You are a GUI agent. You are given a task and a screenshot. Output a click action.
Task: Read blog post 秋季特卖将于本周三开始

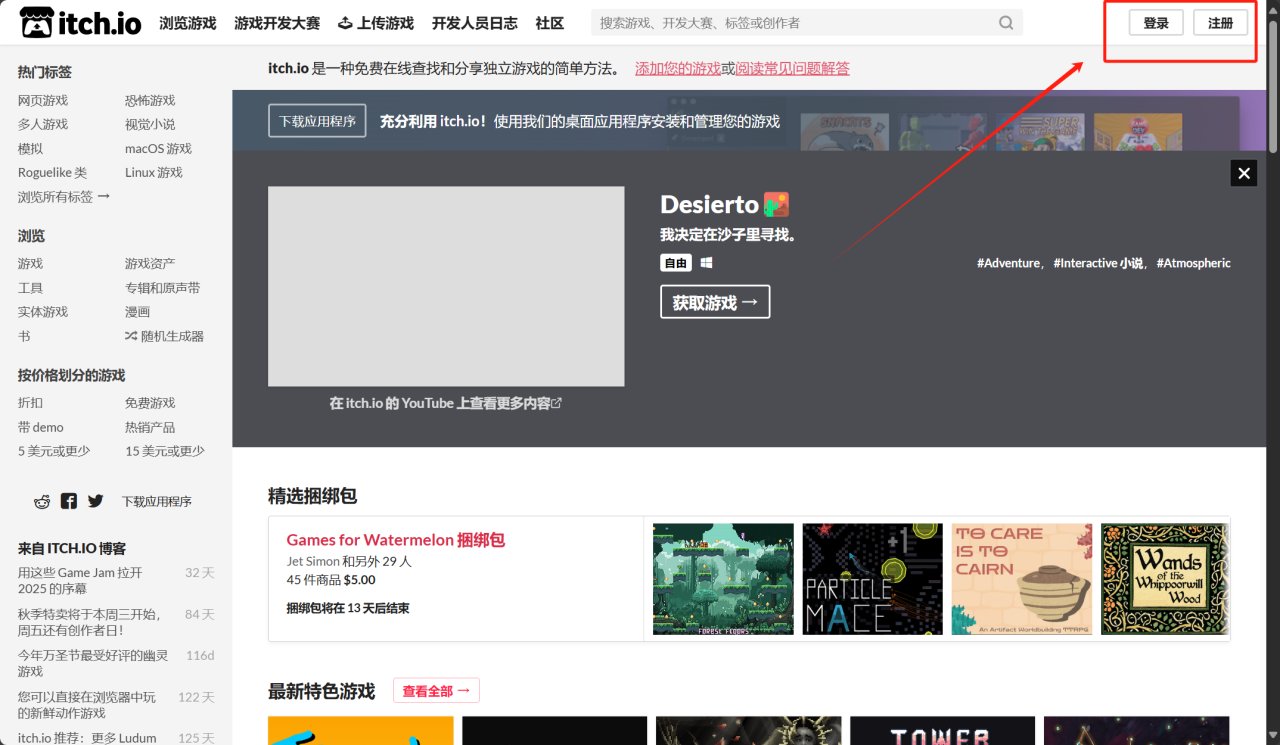point(89,622)
